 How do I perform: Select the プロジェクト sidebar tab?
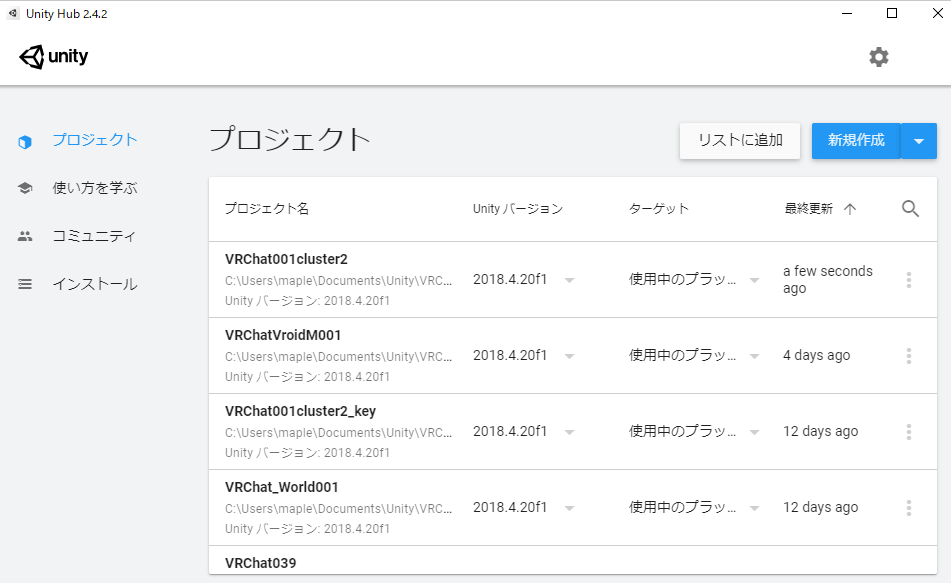pyautogui.click(x=95, y=140)
